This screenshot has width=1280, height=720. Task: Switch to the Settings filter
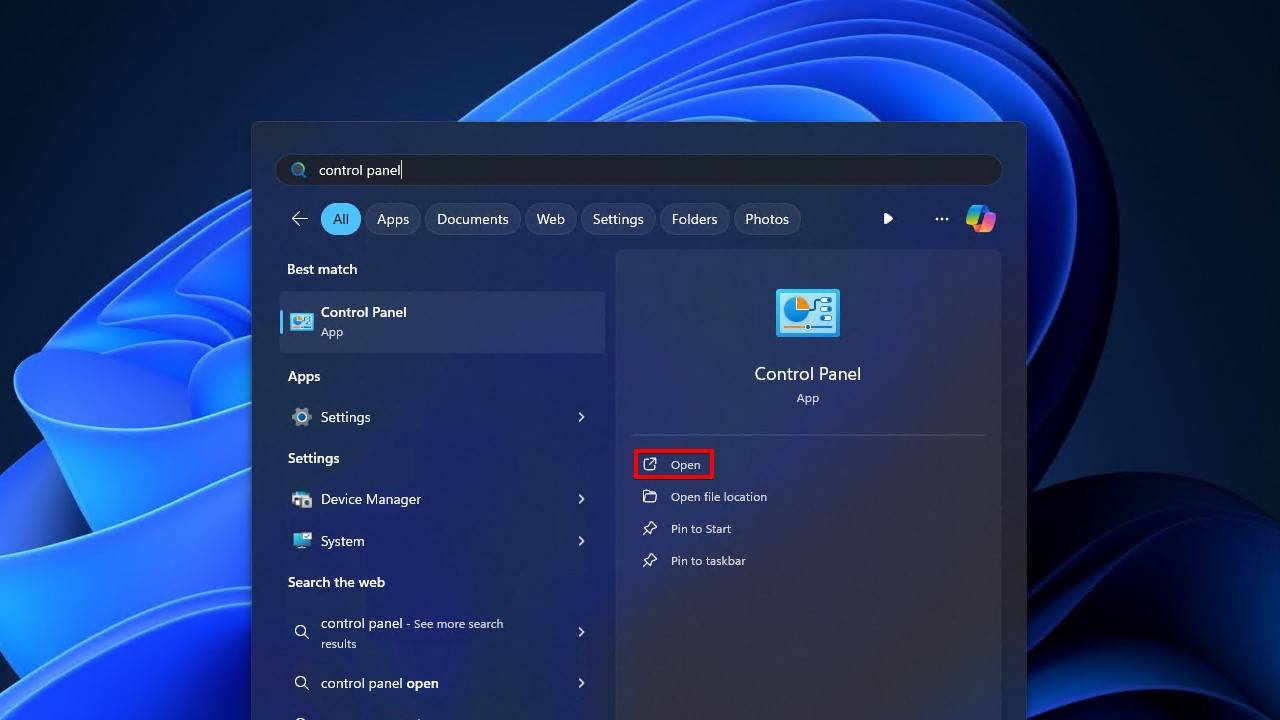point(618,219)
